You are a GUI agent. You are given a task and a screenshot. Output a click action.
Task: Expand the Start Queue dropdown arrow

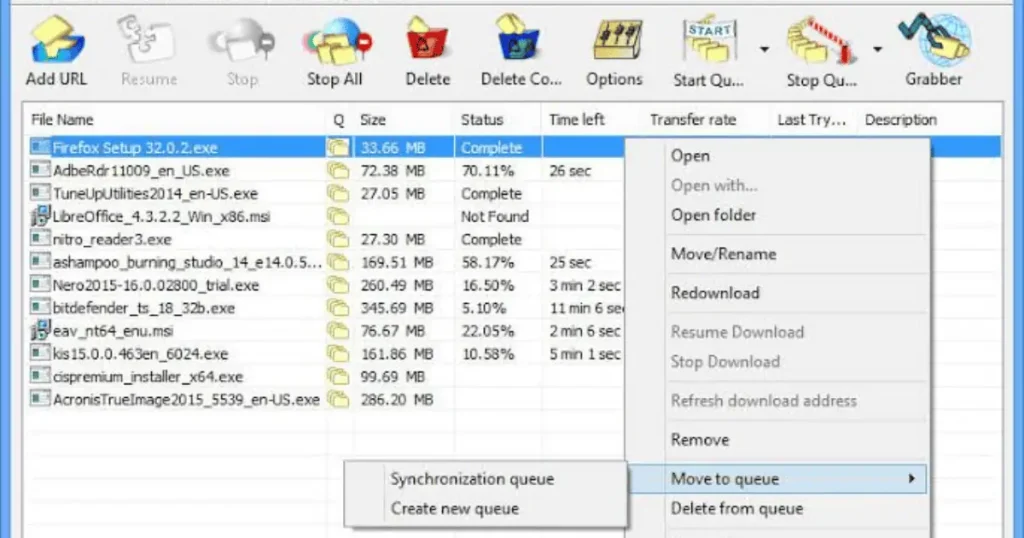(x=763, y=49)
